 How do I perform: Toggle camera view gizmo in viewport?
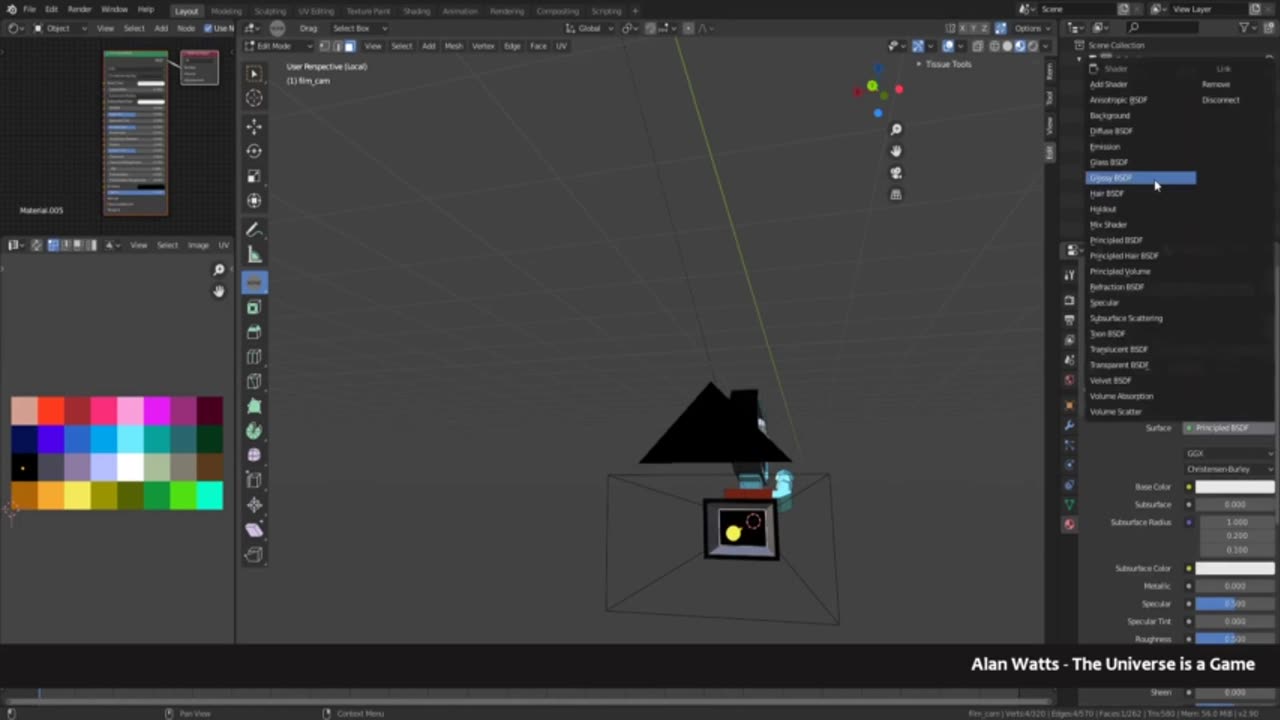click(896, 173)
